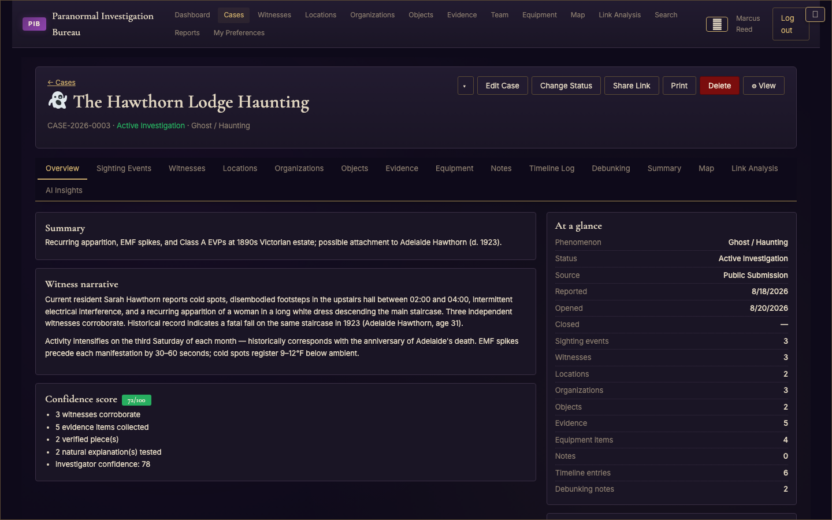This screenshot has width=832, height=520.
Task: Switch to the case Objects tab
Action: click(354, 168)
